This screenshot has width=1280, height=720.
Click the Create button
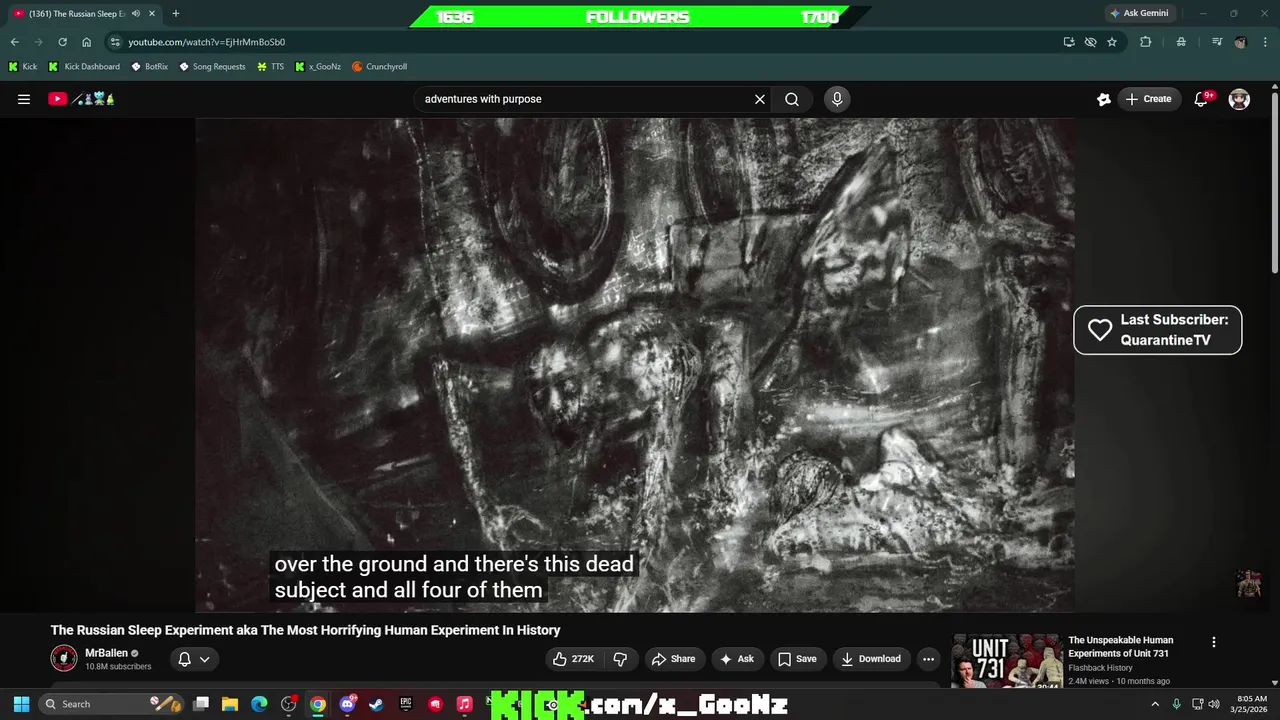point(1149,99)
